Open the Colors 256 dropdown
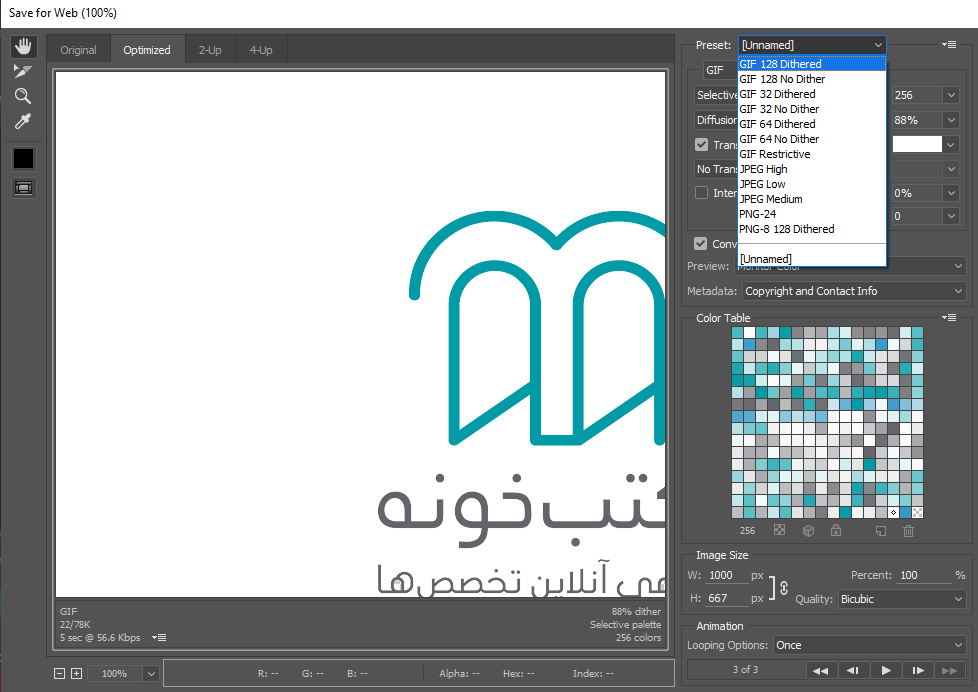 [951, 95]
